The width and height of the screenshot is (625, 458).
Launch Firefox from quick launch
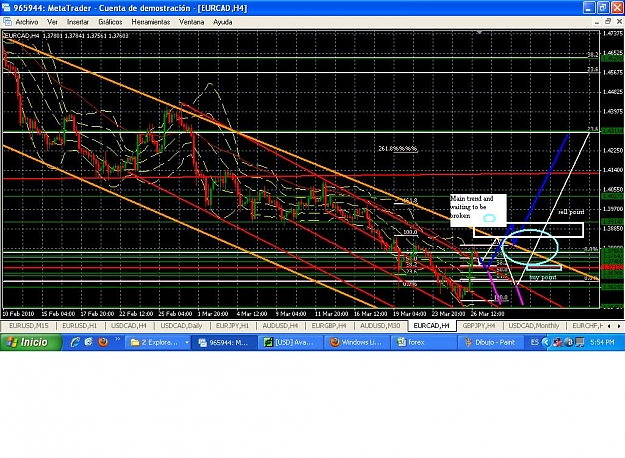tap(103, 342)
